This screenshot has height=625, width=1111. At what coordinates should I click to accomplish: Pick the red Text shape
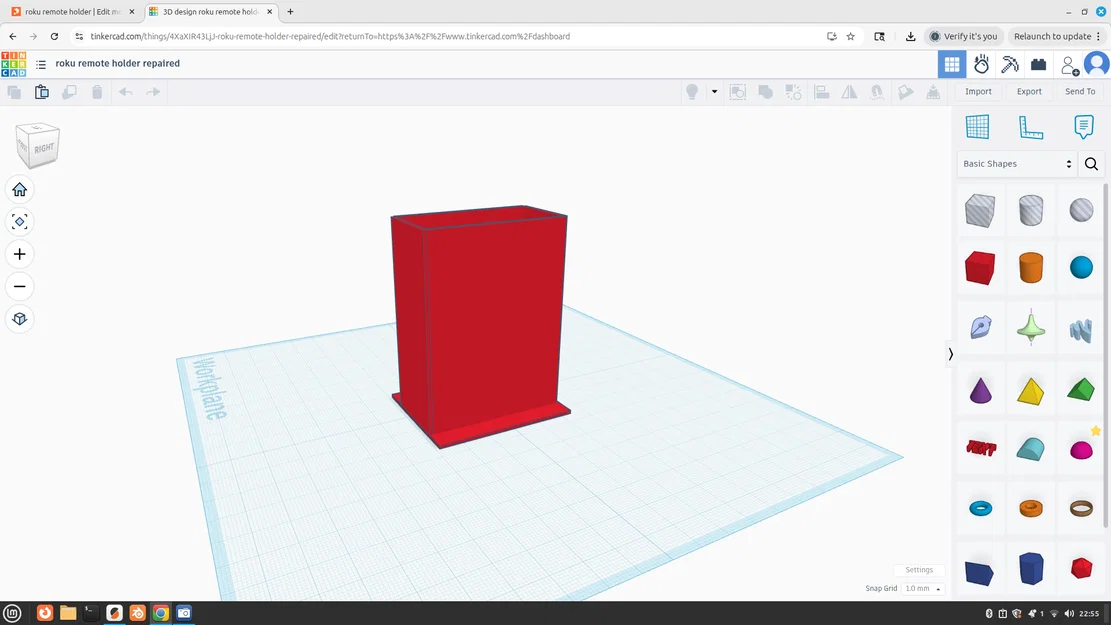(x=981, y=448)
